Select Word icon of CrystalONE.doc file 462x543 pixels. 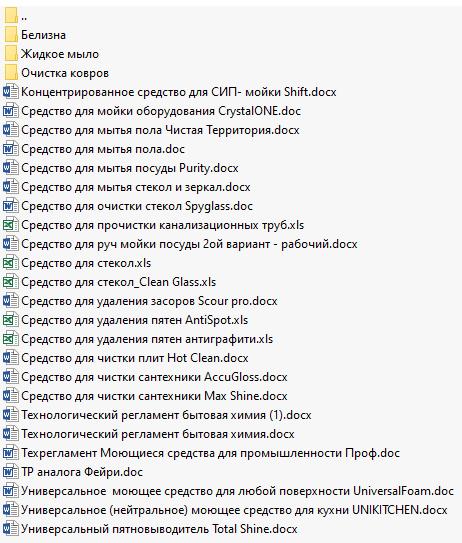pos(10,111)
